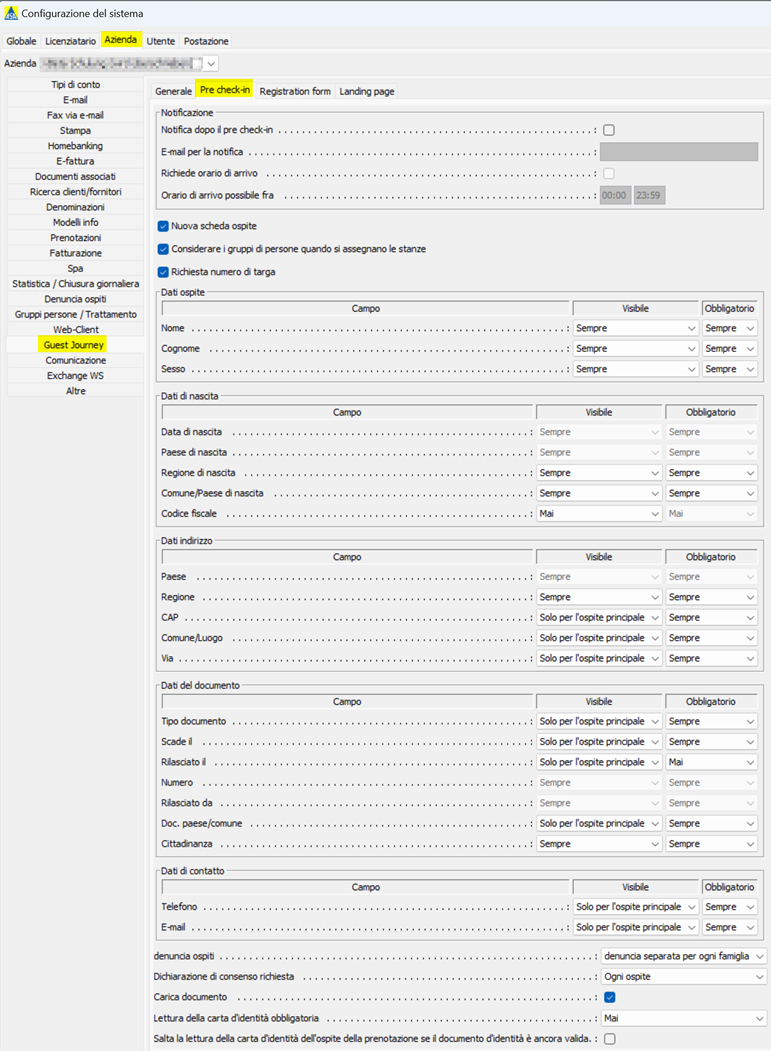Open the Azienda selection dropdown

211,63
